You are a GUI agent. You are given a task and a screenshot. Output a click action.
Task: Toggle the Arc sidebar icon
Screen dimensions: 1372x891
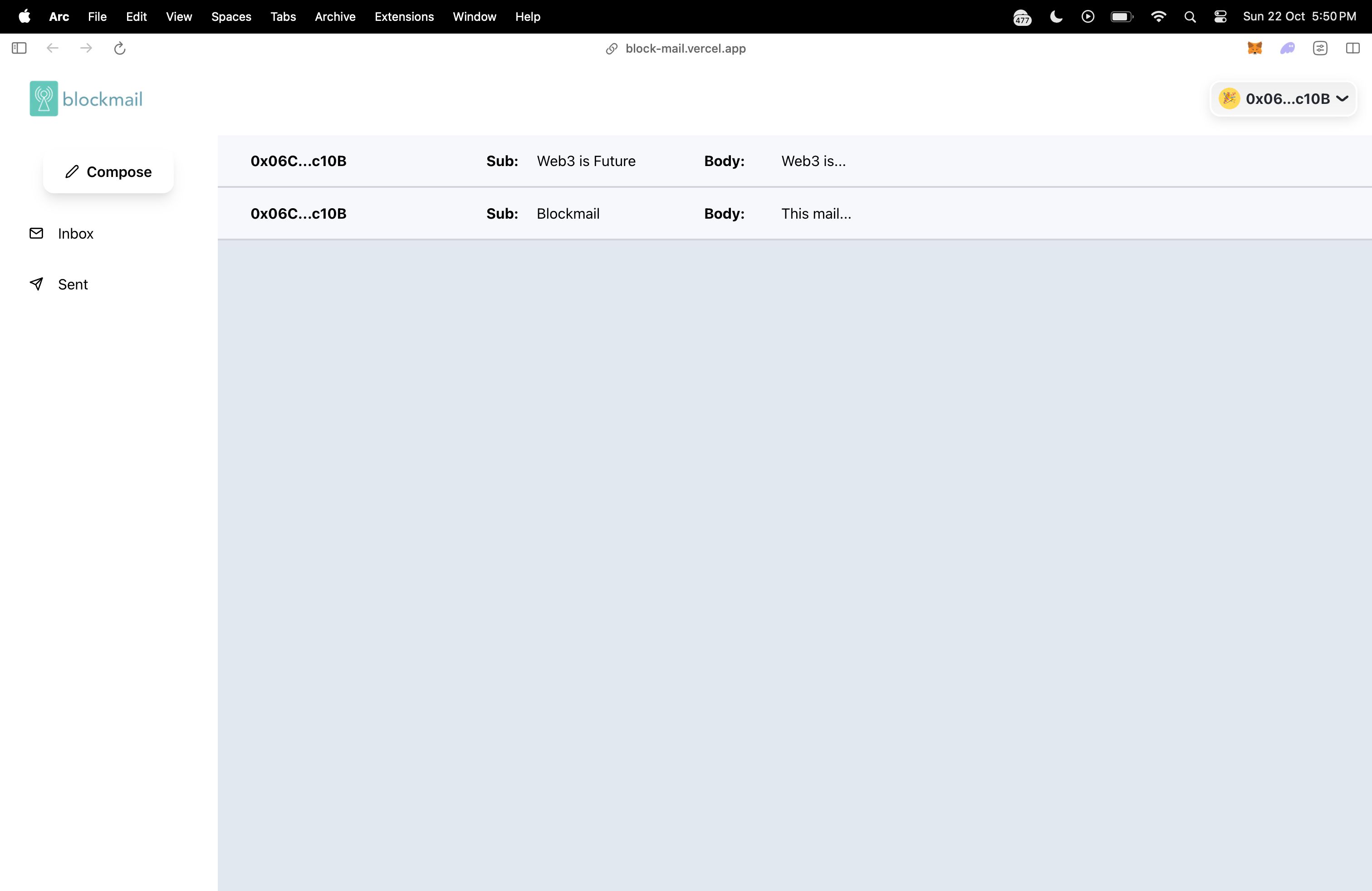point(19,49)
